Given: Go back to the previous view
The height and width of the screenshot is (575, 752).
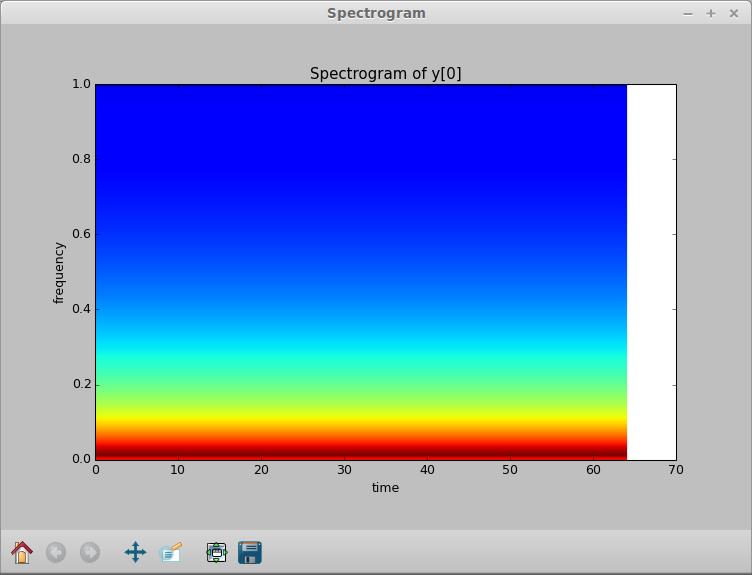Looking at the screenshot, I should click(x=56, y=552).
